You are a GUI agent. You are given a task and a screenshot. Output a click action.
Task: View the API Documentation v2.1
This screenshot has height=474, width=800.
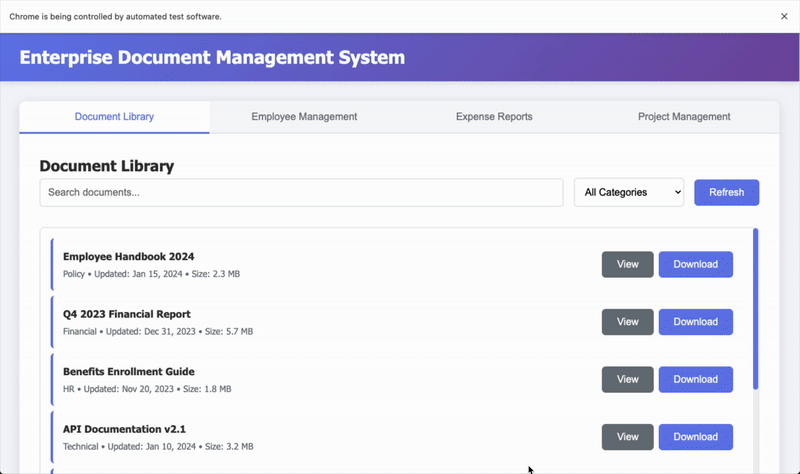tap(627, 437)
